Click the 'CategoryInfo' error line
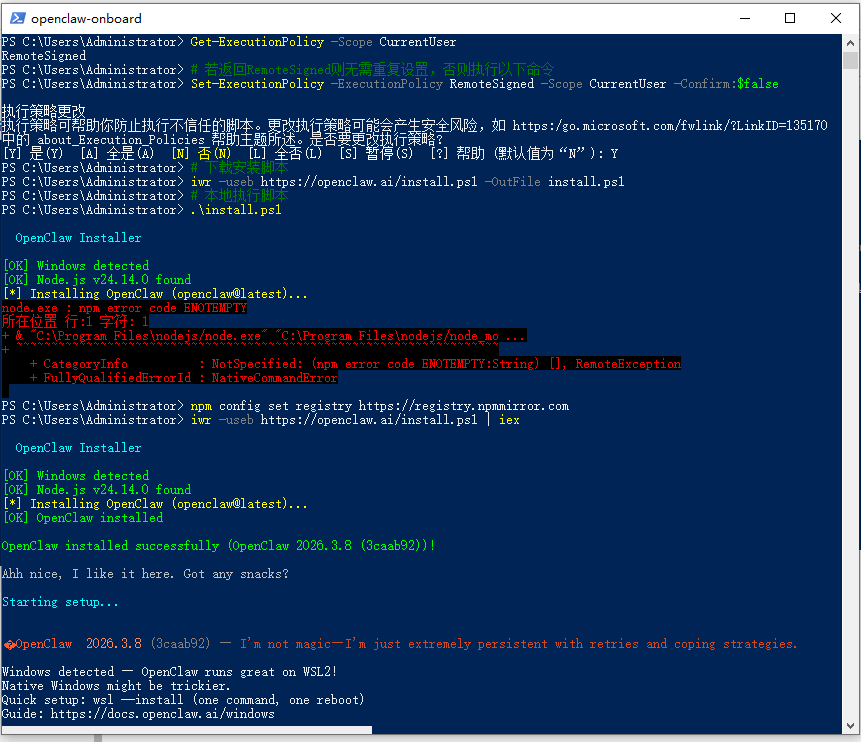Image resolution: width=861 pixels, height=742 pixels. click(355, 364)
